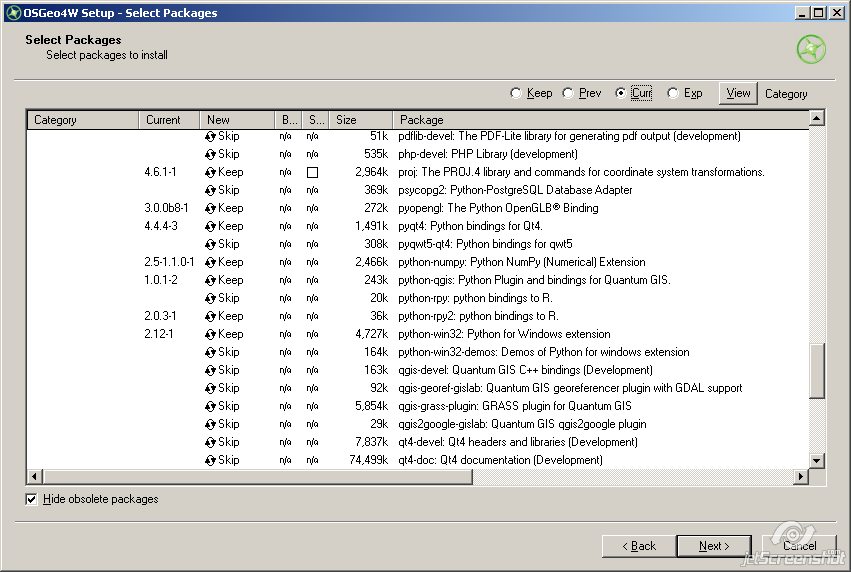
Task: Click version 2.0.3-1 for python-rpy2
Action: (x=160, y=316)
